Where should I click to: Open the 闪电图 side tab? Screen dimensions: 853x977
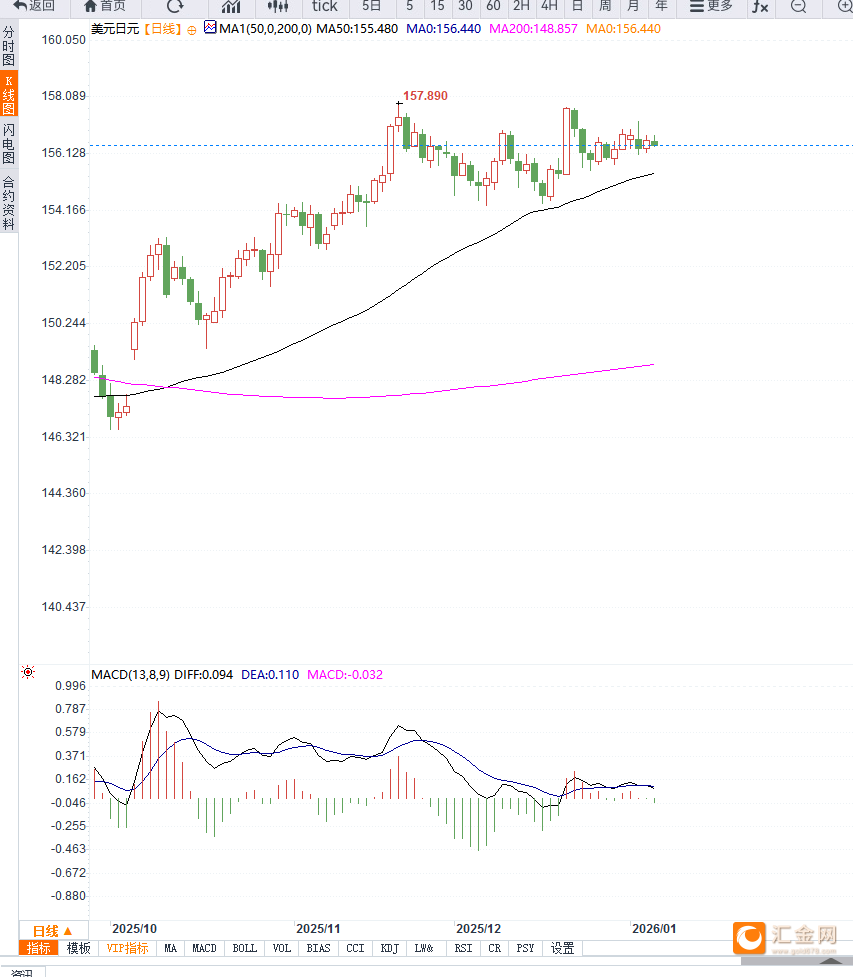(9, 143)
